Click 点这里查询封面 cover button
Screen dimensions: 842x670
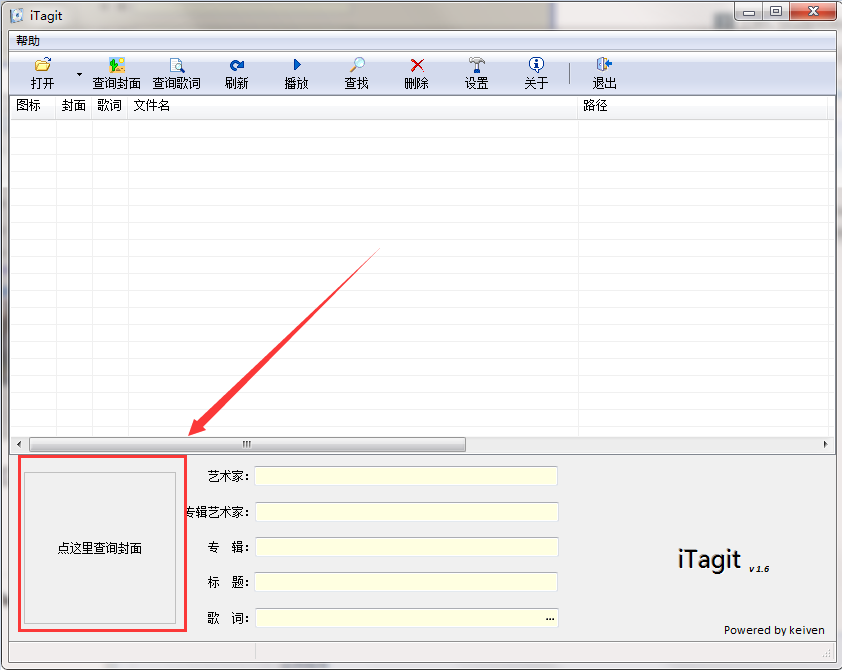pyautogui.click(x=100, y=548)
